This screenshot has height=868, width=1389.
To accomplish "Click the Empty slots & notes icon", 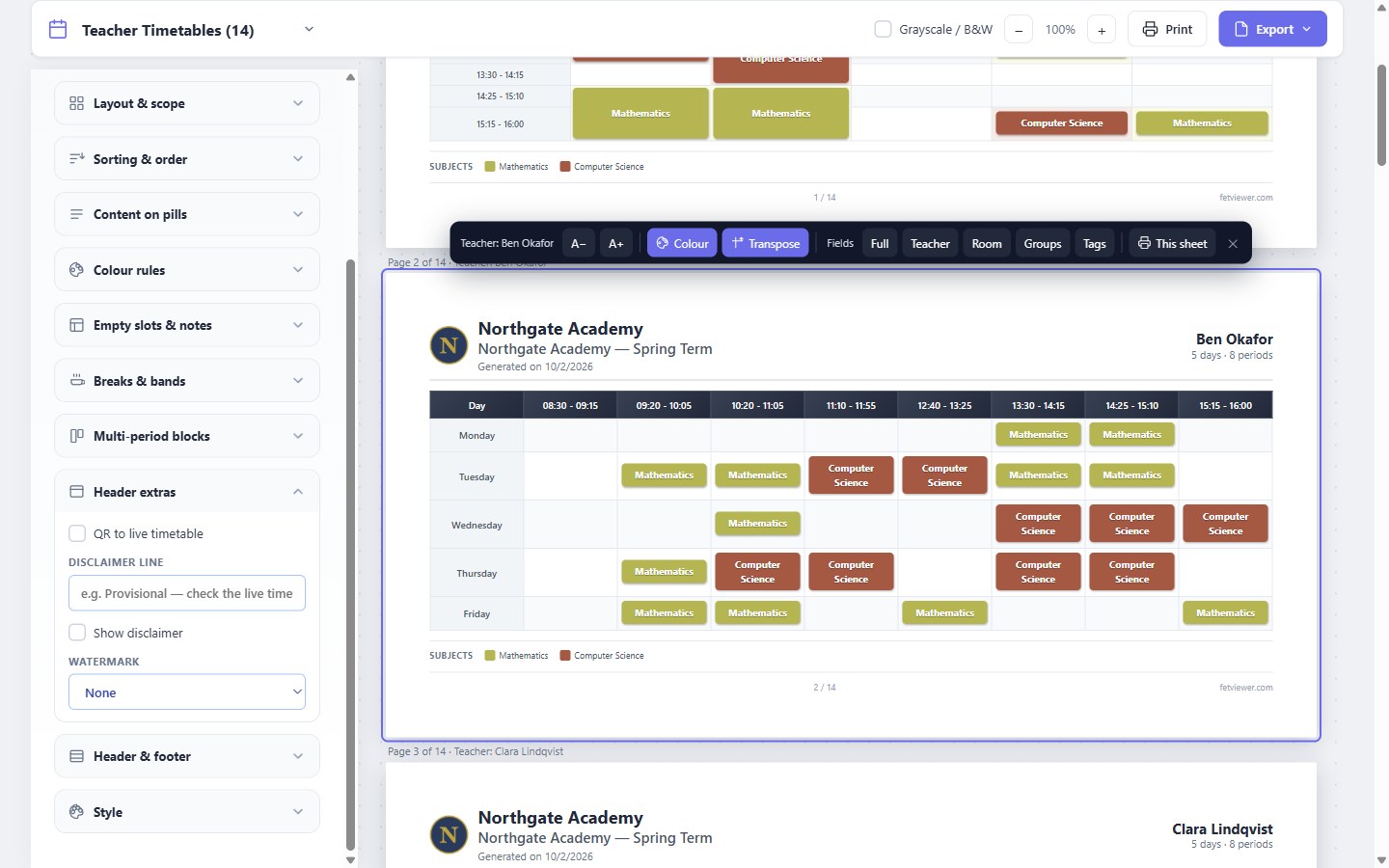I will click(x=76, y=325).
